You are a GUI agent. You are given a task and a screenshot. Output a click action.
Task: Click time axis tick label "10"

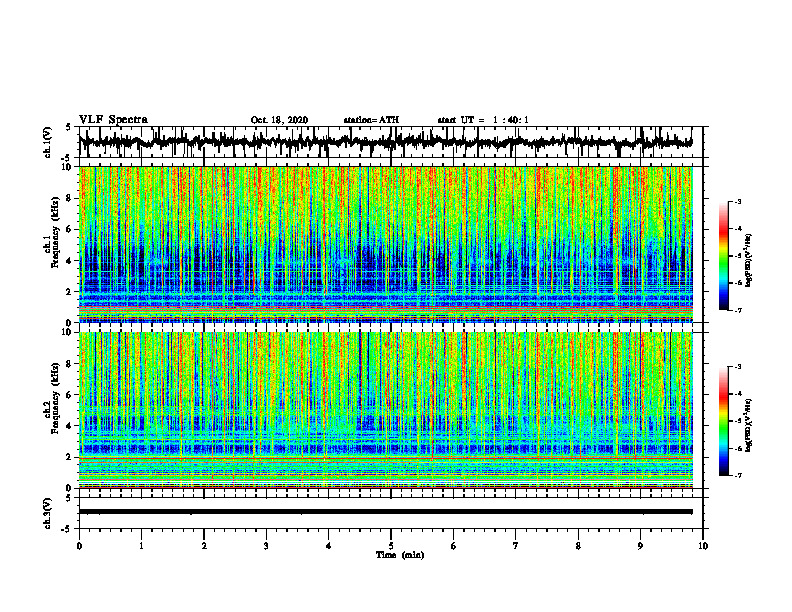pyautogui.click(x=703, y=546)
